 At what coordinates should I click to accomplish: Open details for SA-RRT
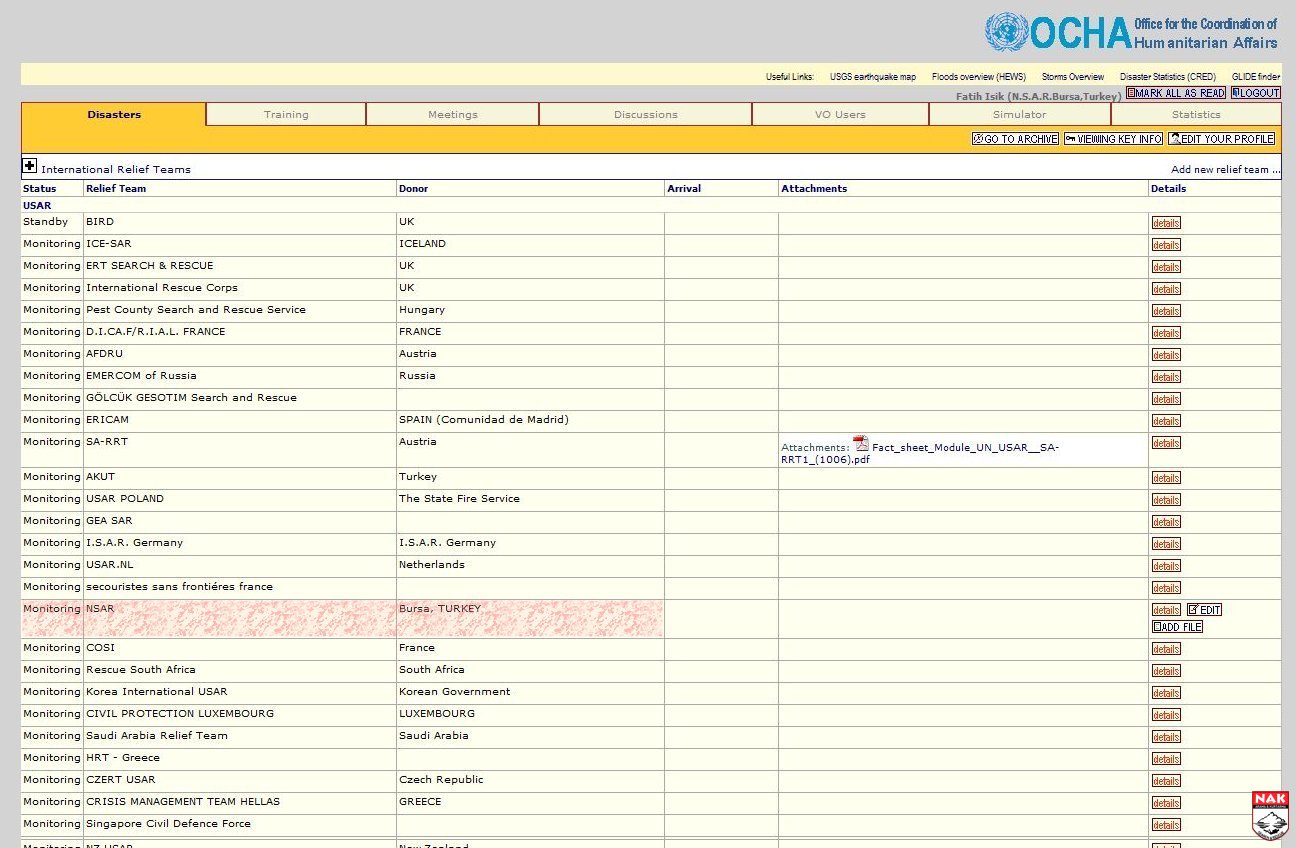point(1166,443)
